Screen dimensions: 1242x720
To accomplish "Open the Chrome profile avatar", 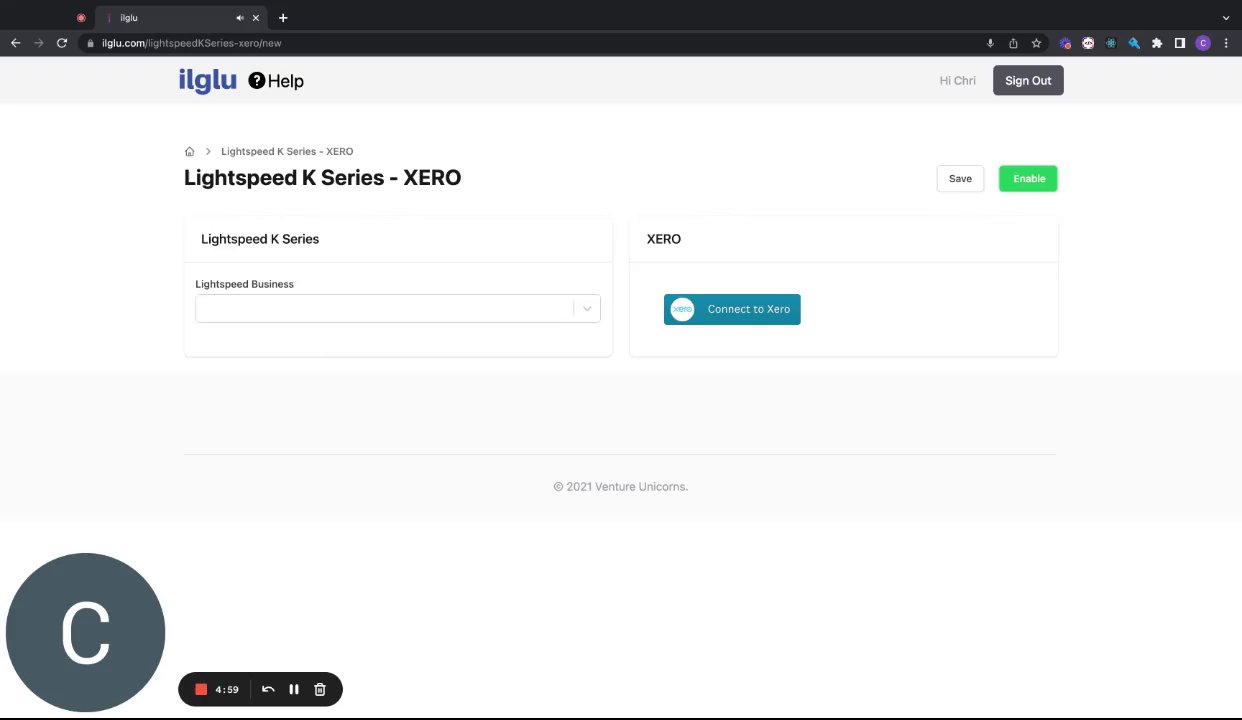I will click(1203, 43).
